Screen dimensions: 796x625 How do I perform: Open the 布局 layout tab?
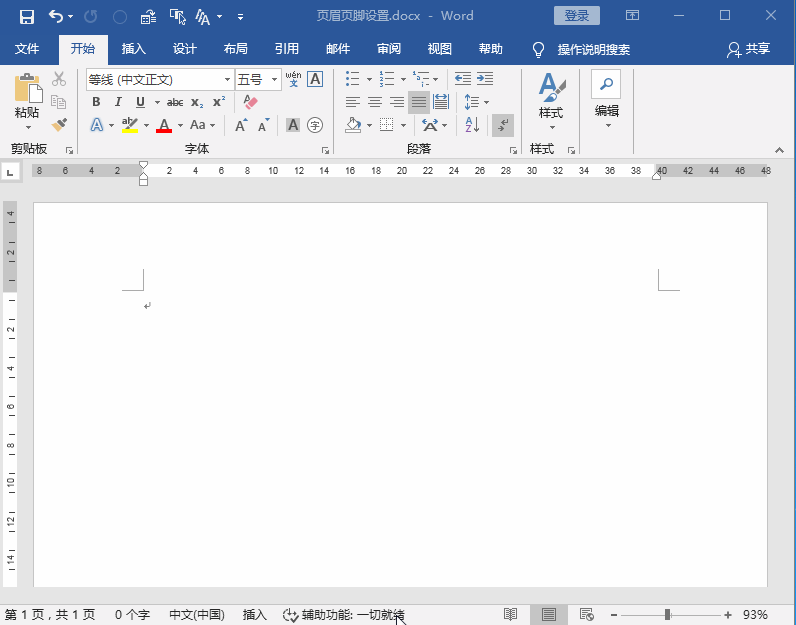(235, 49)
